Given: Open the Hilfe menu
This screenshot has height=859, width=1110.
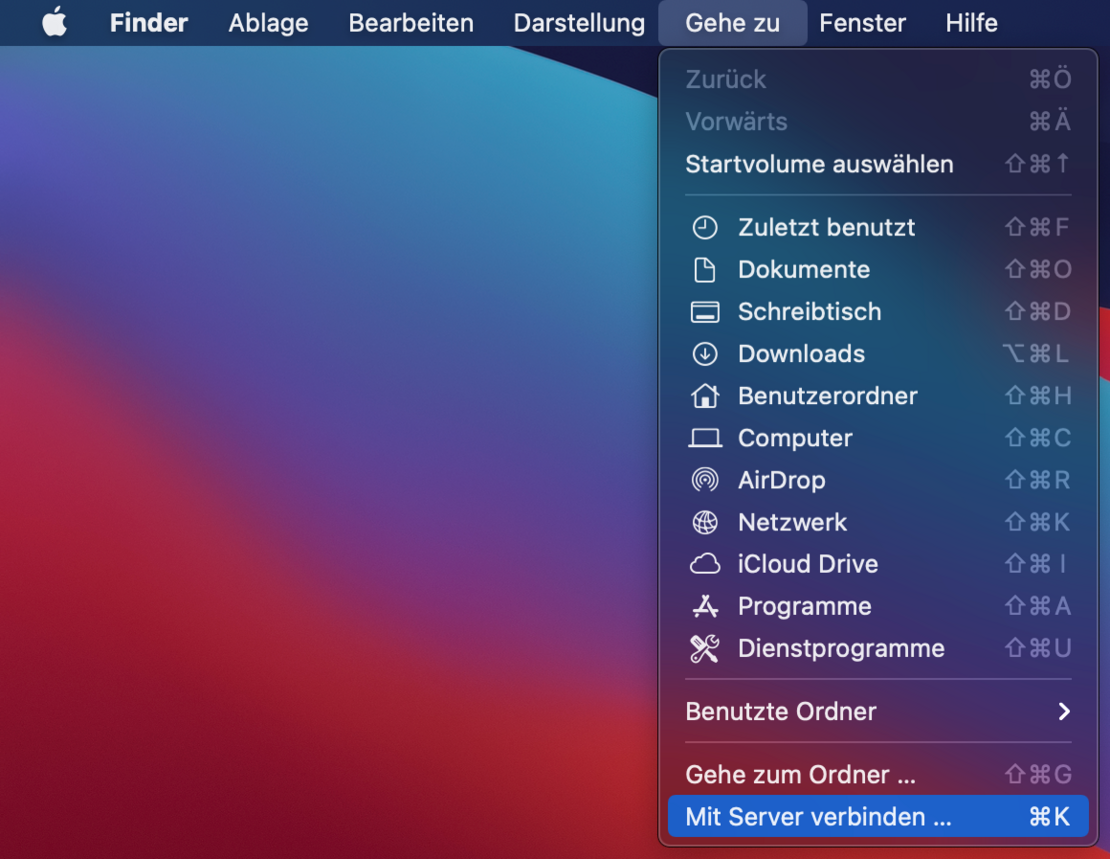Looking at the screenshot, I should [x=970, y=22].
